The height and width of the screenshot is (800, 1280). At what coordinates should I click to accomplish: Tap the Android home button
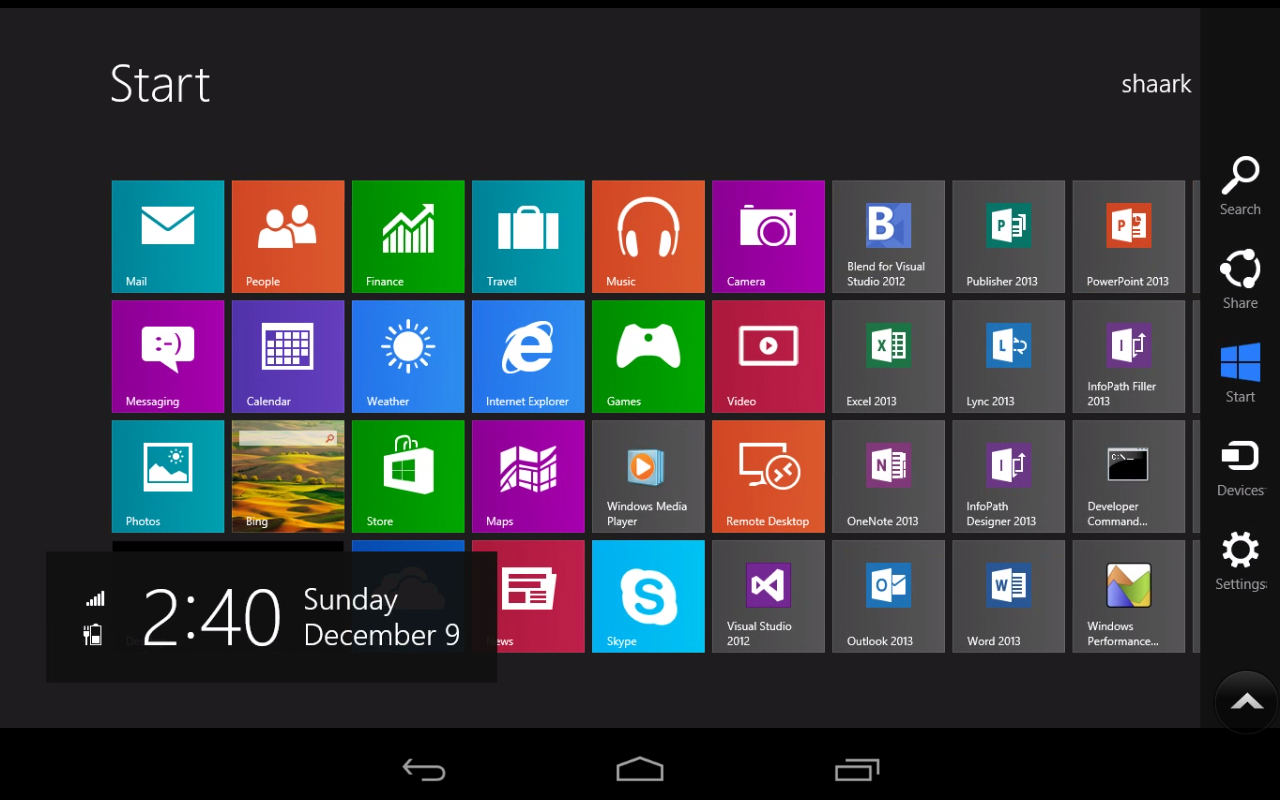pos(639,770)
